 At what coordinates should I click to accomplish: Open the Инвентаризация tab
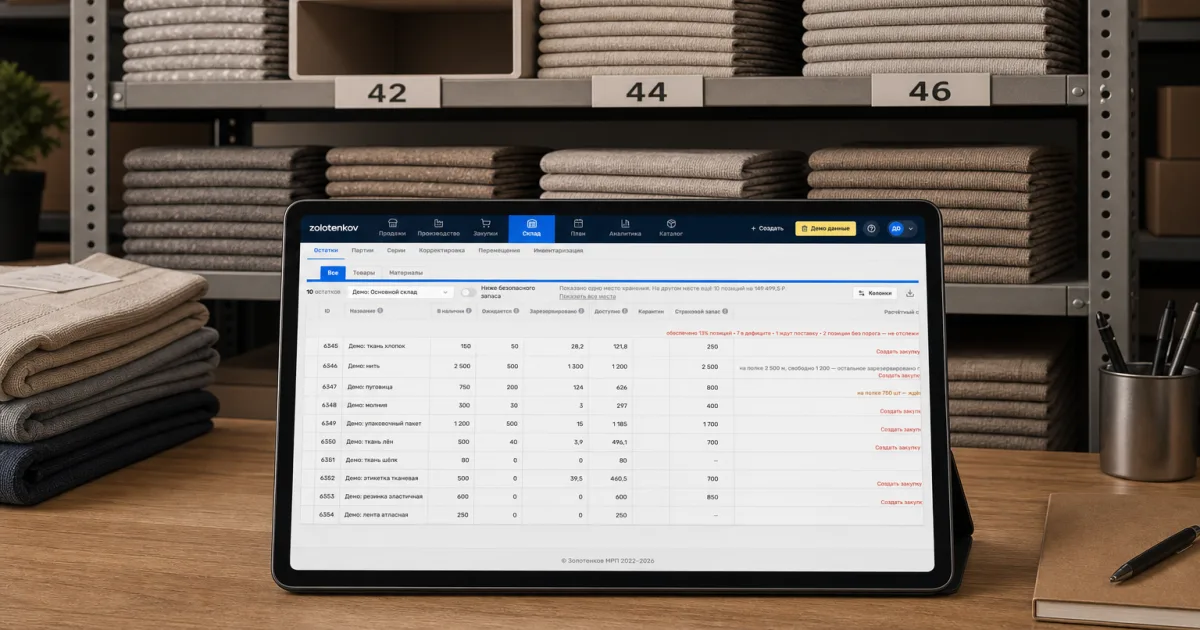(x=558, y=250)
